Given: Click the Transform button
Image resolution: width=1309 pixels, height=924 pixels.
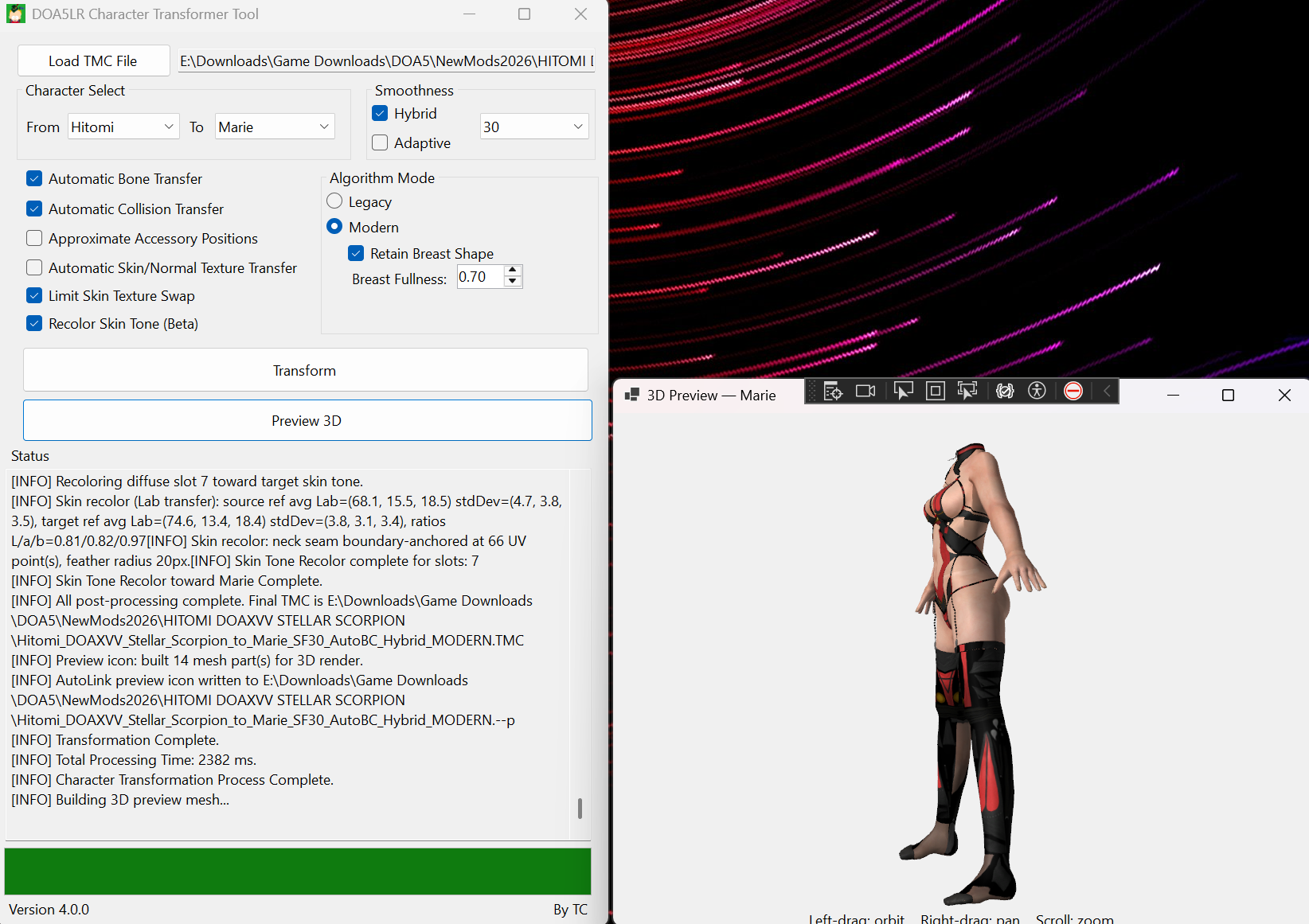Looking at the screenshot, I should coord(306,370).
